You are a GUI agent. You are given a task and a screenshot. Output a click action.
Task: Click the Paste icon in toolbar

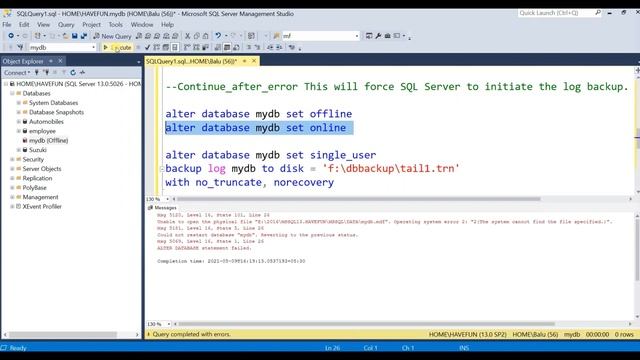point(206,36)
